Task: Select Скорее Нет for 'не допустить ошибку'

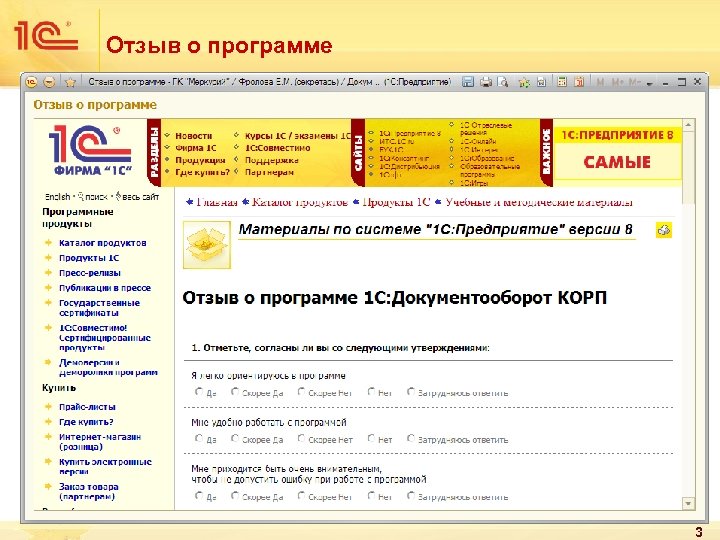Action: 301,495
